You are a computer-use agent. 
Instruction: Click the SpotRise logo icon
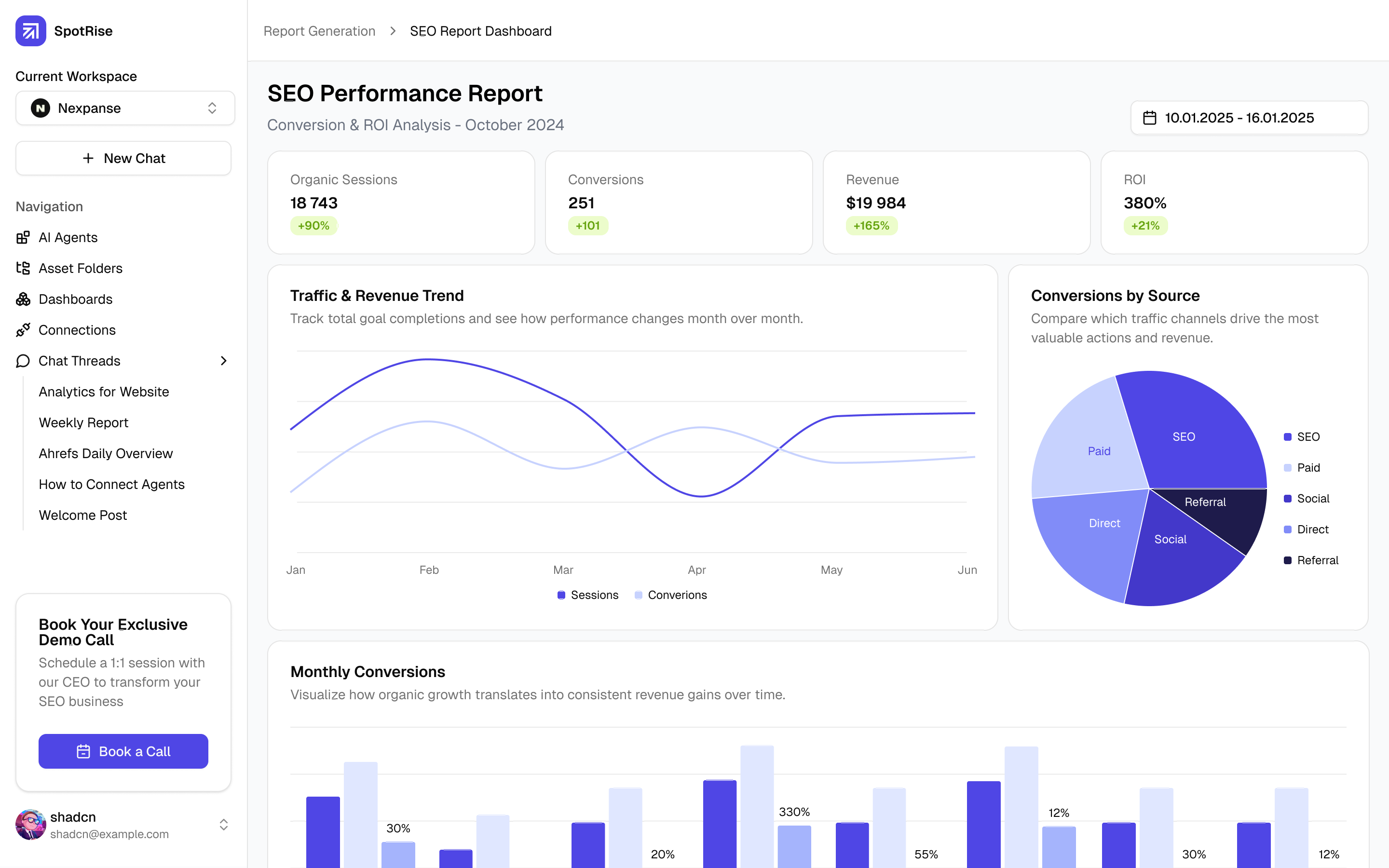30,31
